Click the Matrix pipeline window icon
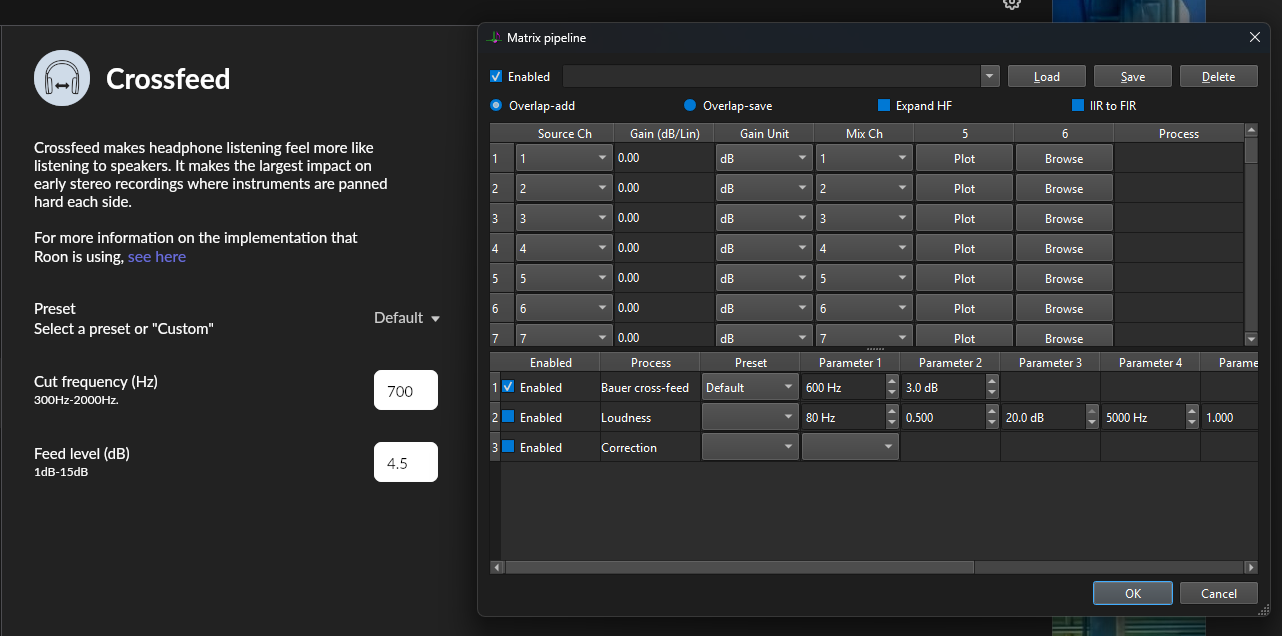 [x=493, y=38]
